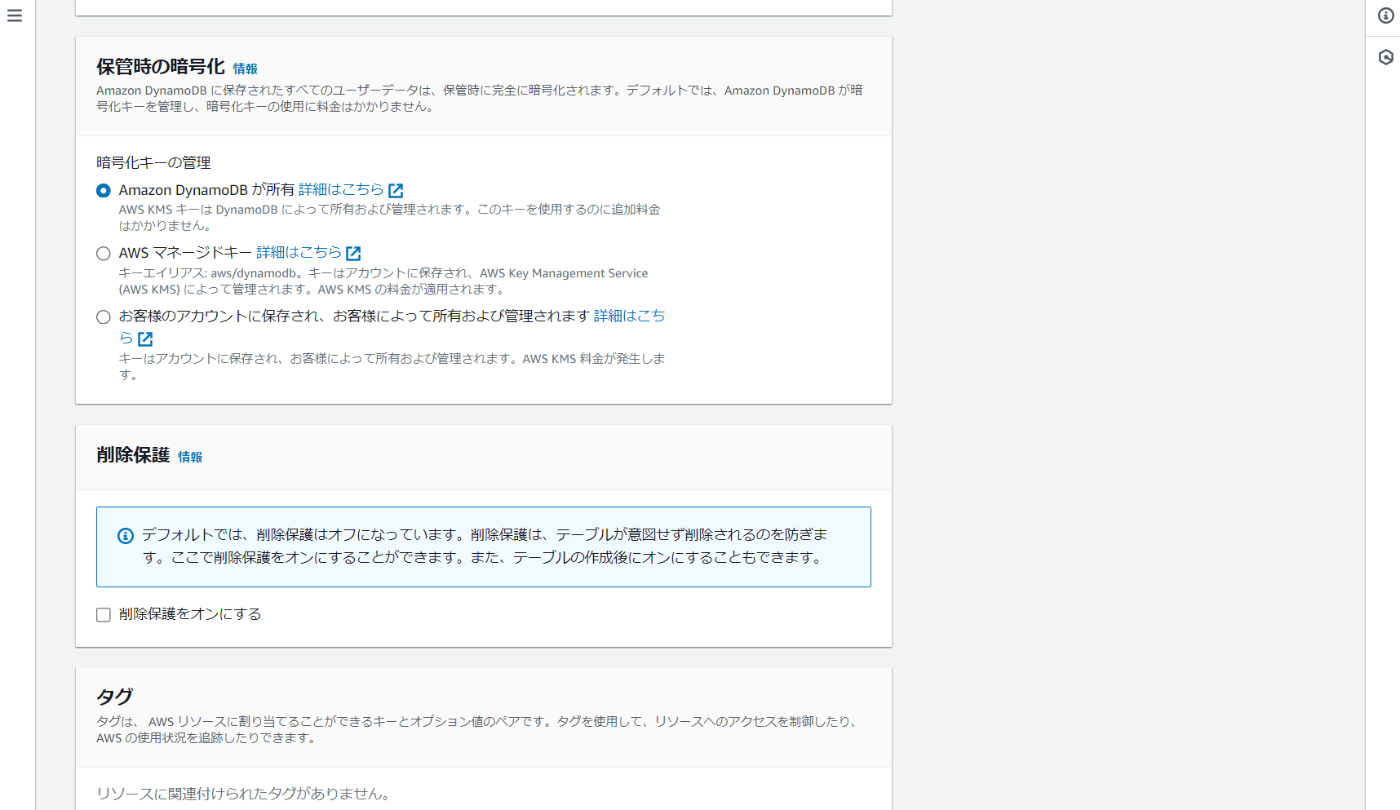Open the hamburger navigation menu
This screenshot has height=810, width=1400.
(x=14, y=16)
